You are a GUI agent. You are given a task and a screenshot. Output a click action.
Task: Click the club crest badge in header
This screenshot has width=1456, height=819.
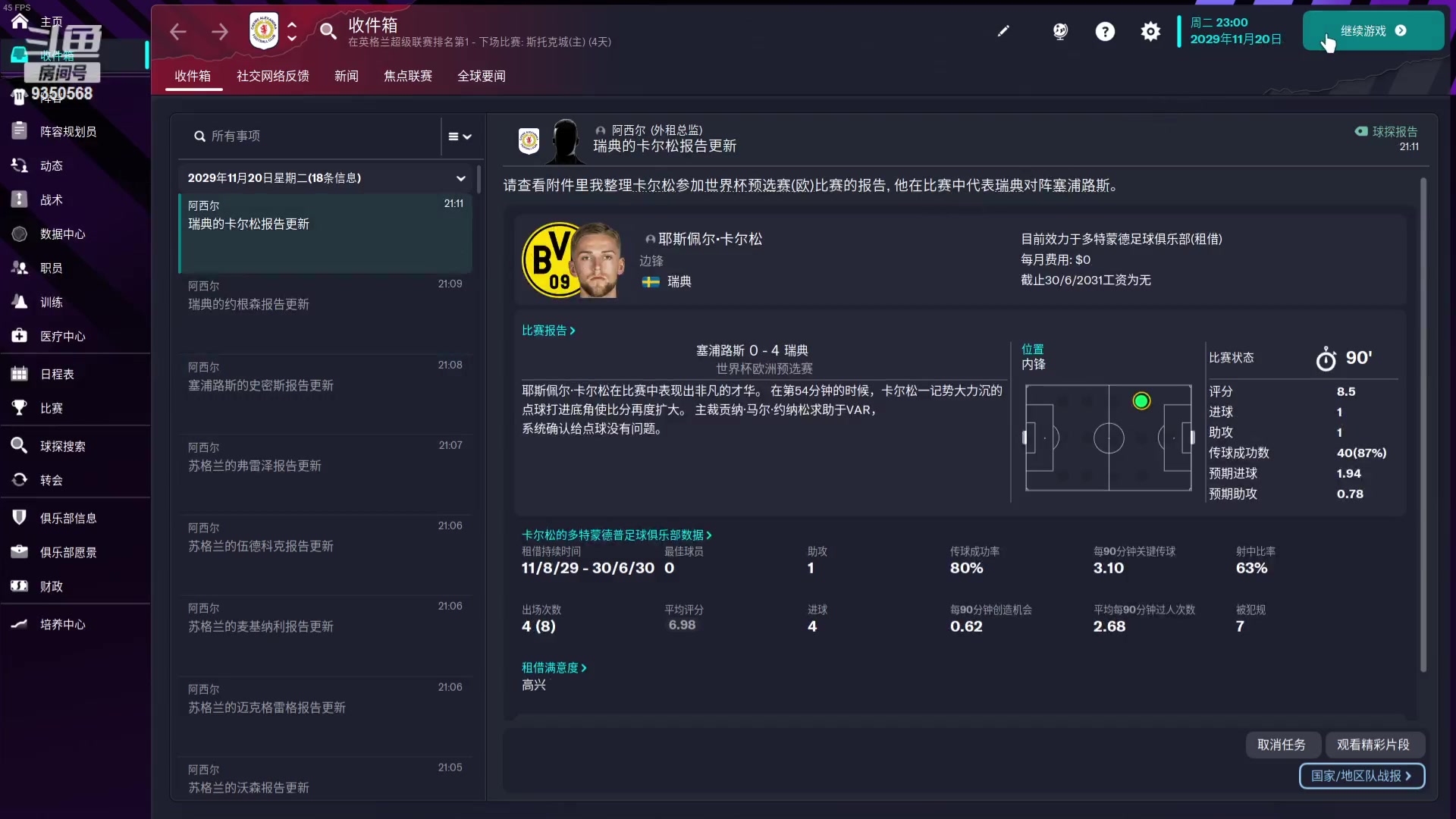(264, 31)
